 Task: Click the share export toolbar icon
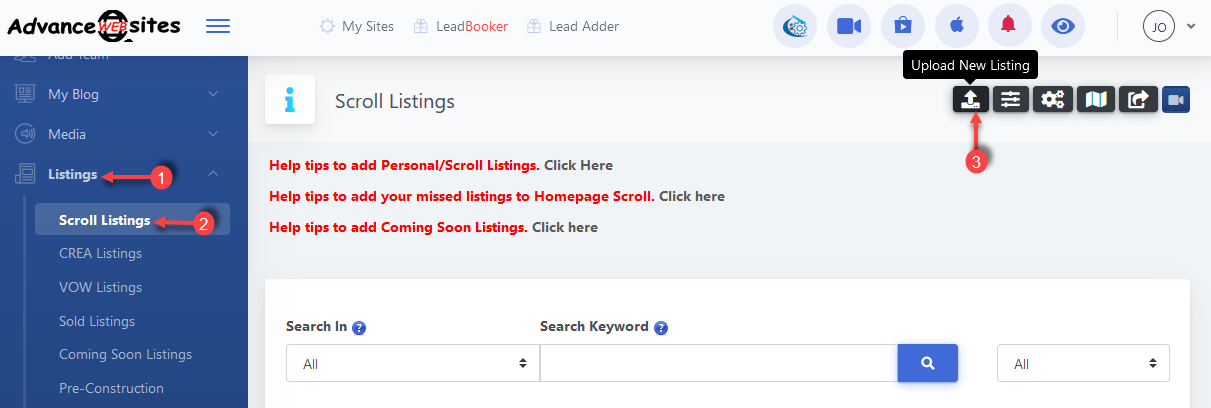coord(1138,99)
